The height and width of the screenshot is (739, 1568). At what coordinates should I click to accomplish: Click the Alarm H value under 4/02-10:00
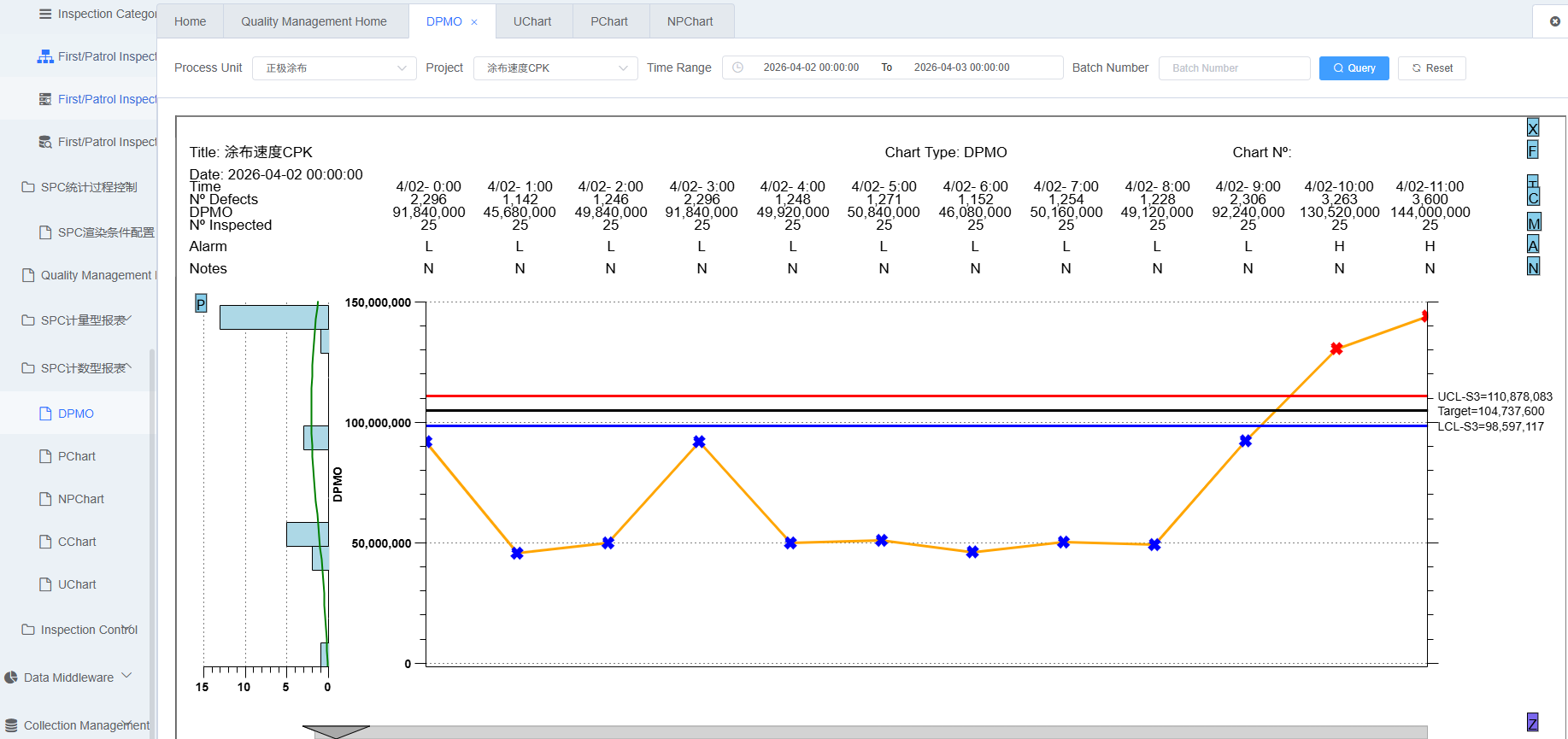[1339, 246]
